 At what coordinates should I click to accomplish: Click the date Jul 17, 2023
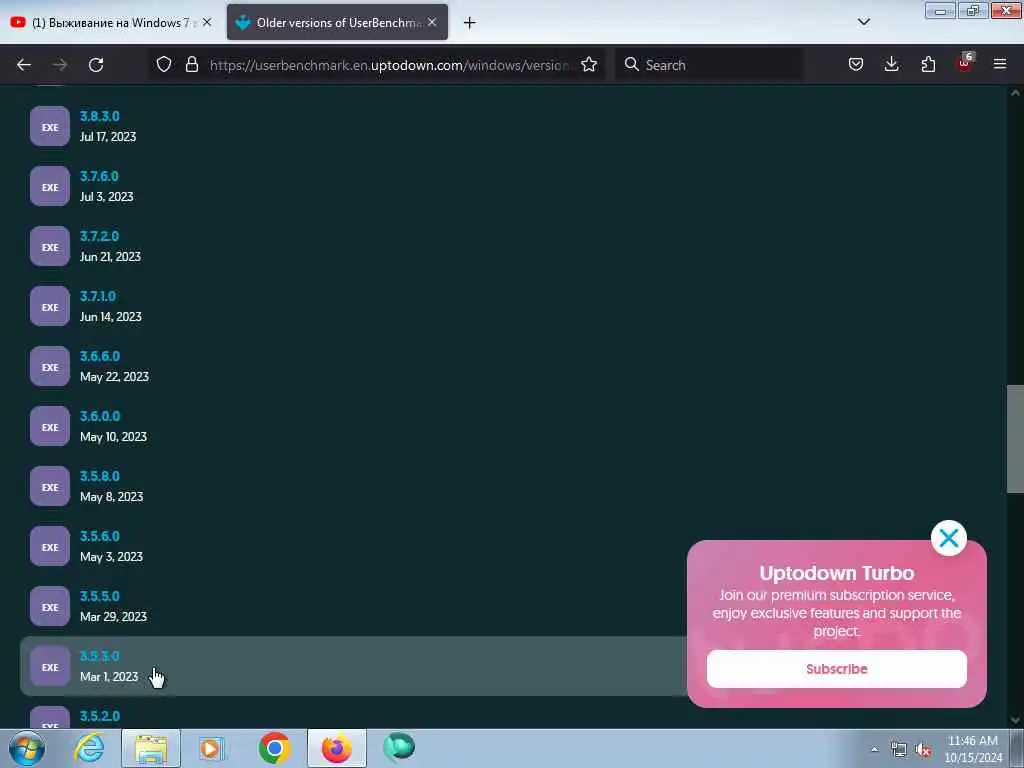coord(108,137)
